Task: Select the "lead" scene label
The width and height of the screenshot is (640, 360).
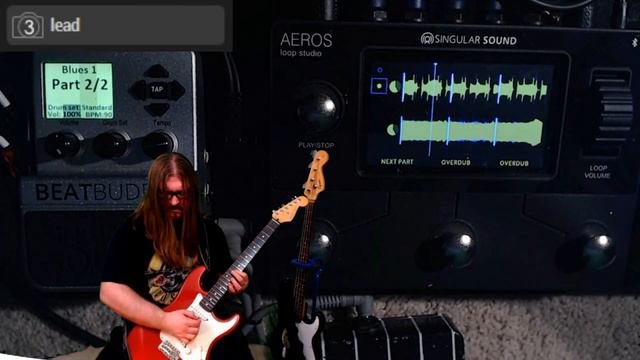Action: (x=65, y=25)
